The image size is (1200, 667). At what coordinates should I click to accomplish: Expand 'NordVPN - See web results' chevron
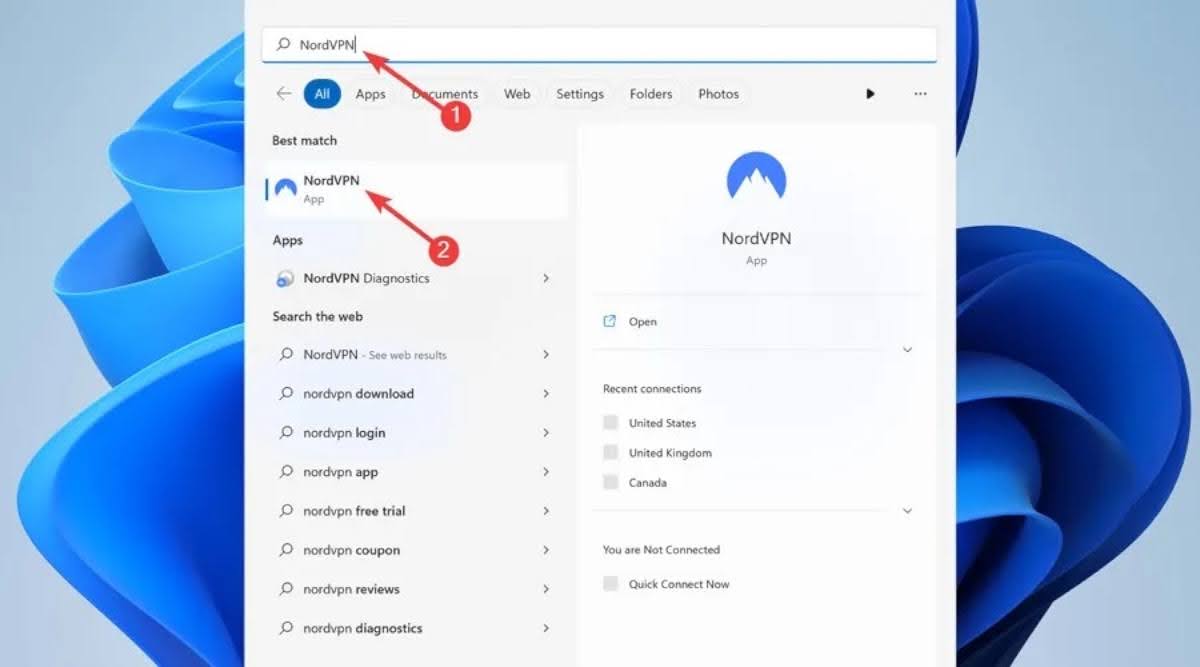pyautogui.click(x=546, y=355)
